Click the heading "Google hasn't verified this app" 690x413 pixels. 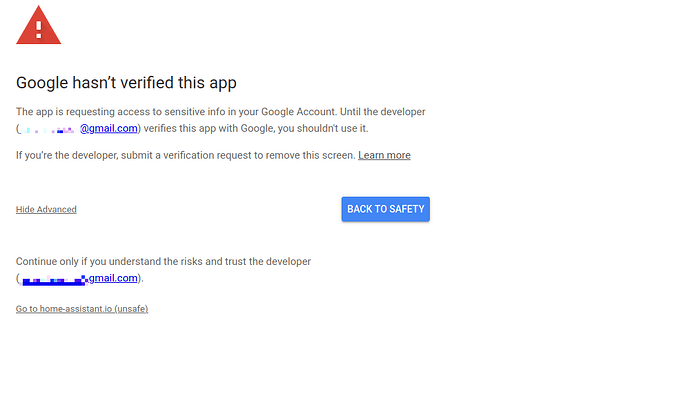126,83
